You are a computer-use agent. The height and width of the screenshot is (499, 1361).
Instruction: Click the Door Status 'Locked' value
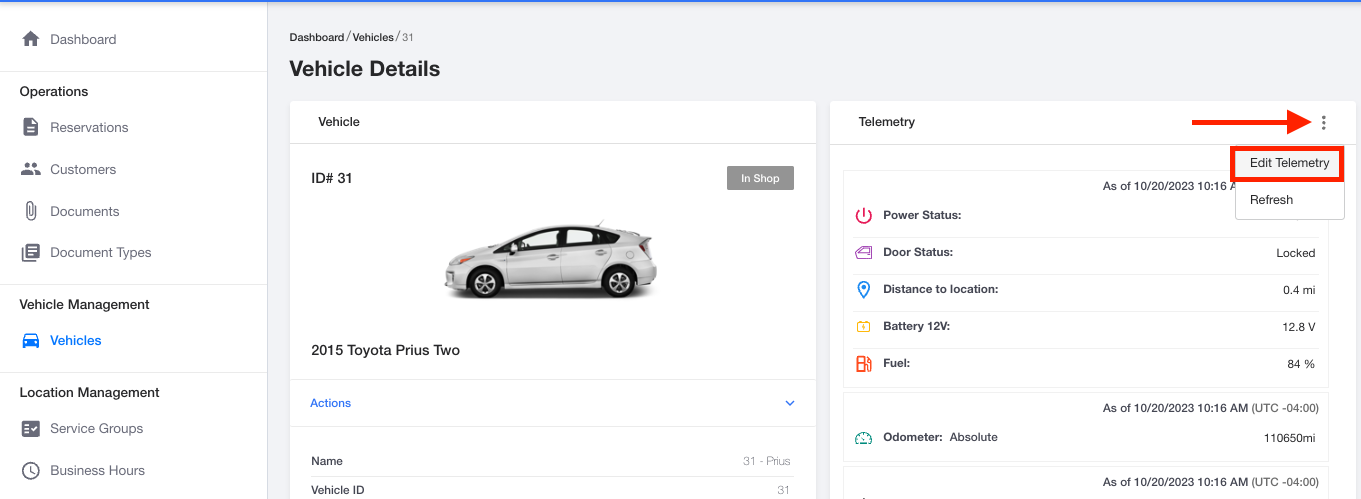1296,253
